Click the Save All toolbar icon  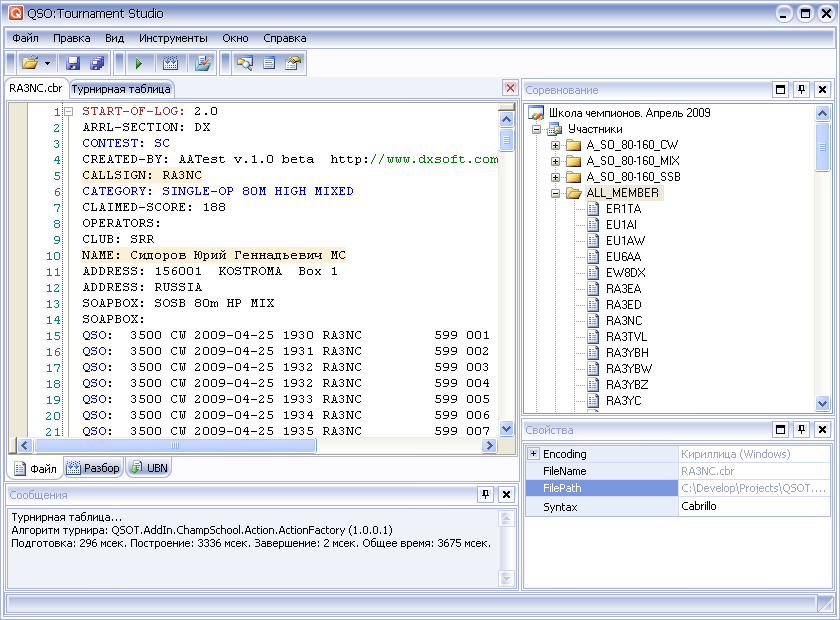tap(97, 63)
